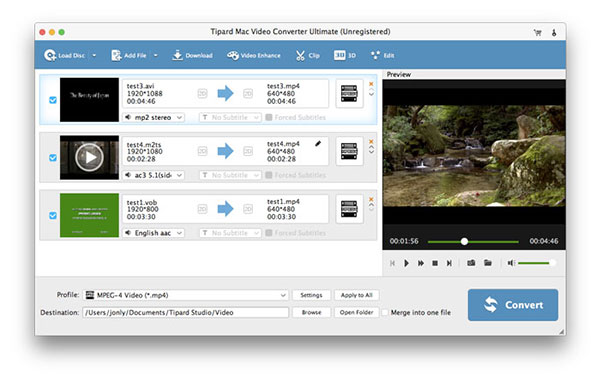The width and height of the screenshot is (600, 382).
Task: Uncheck the test1.vob file checkbox
Action: click(x=53, y=215)
